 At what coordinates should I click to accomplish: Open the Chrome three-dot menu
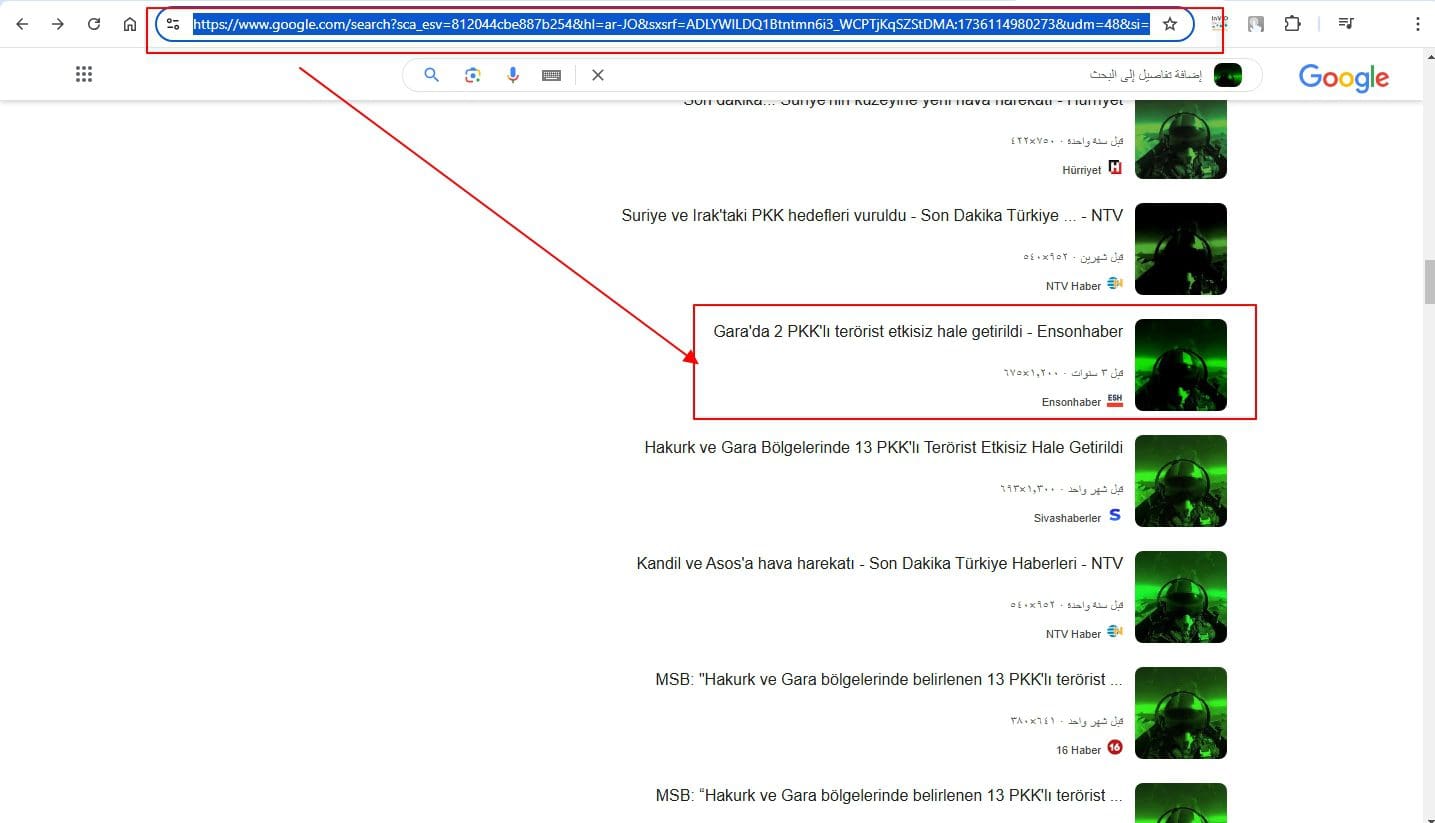[x=1417, y=24]
